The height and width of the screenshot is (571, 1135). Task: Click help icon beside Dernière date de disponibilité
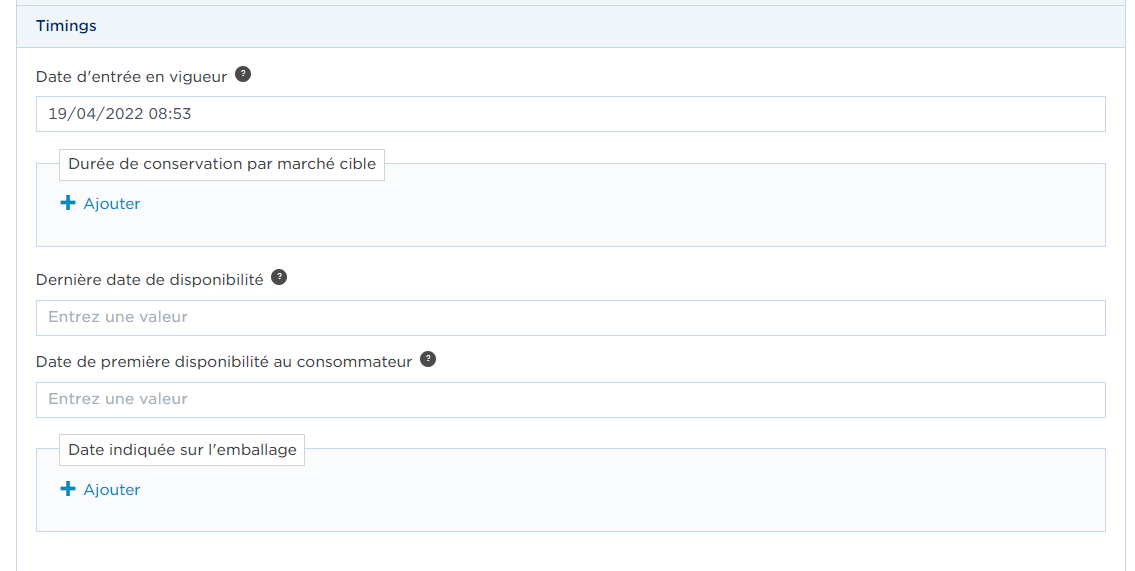(279, 277)
